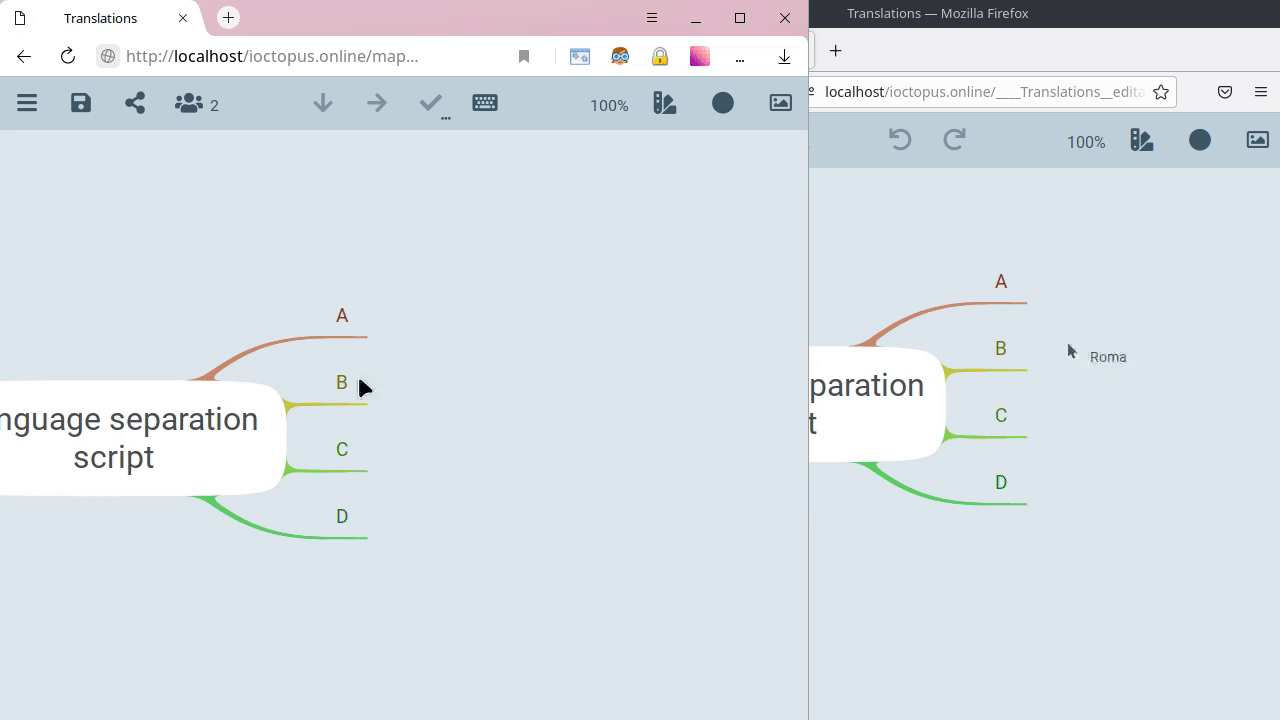Click the root node in Firefox mindmap
Viewport: 1280px width, 720px height.
(x=877, y=404)
